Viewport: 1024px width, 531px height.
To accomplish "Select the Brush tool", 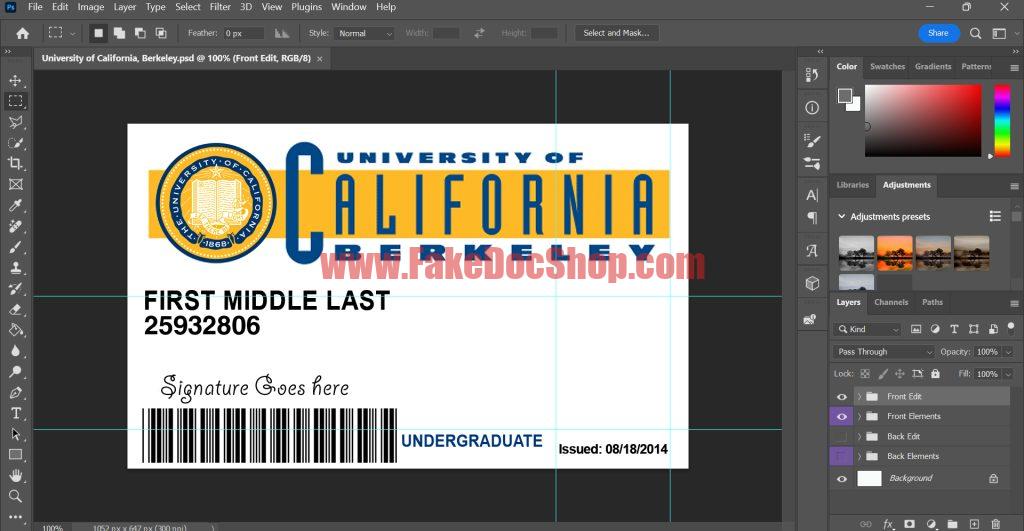I will [x=15, y=247].
